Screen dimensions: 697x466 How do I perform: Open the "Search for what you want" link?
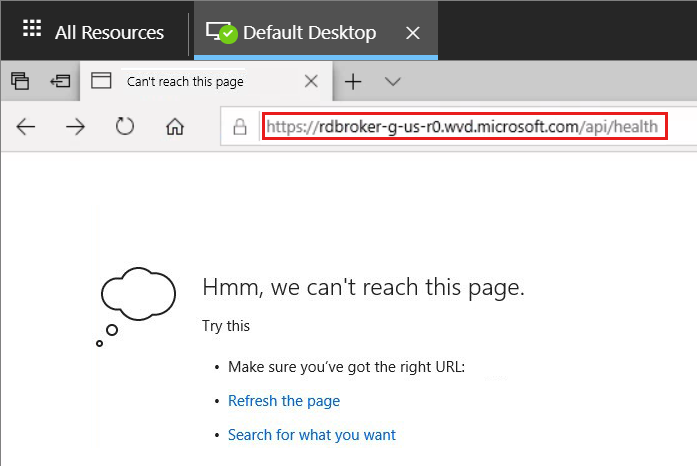pyautogui.click(x=312, y=435)
